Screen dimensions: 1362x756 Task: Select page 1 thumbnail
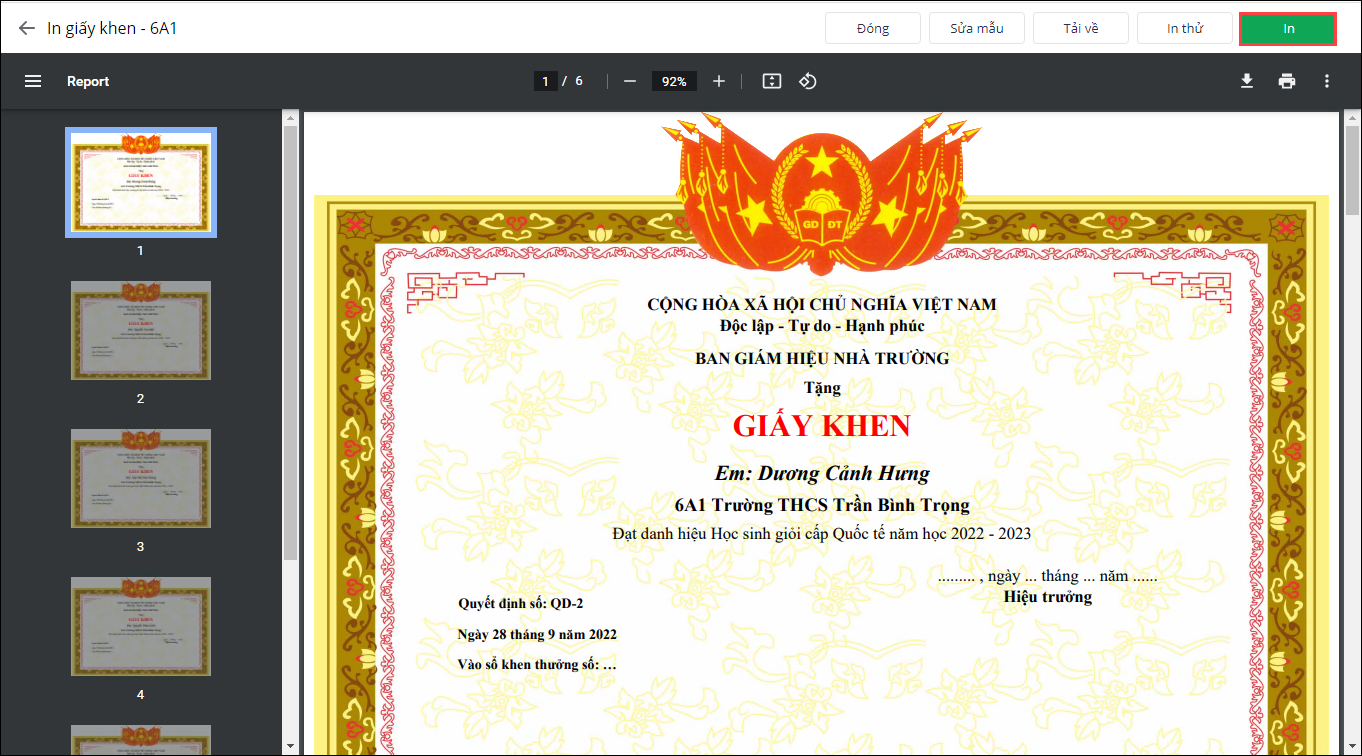[141, 182]
